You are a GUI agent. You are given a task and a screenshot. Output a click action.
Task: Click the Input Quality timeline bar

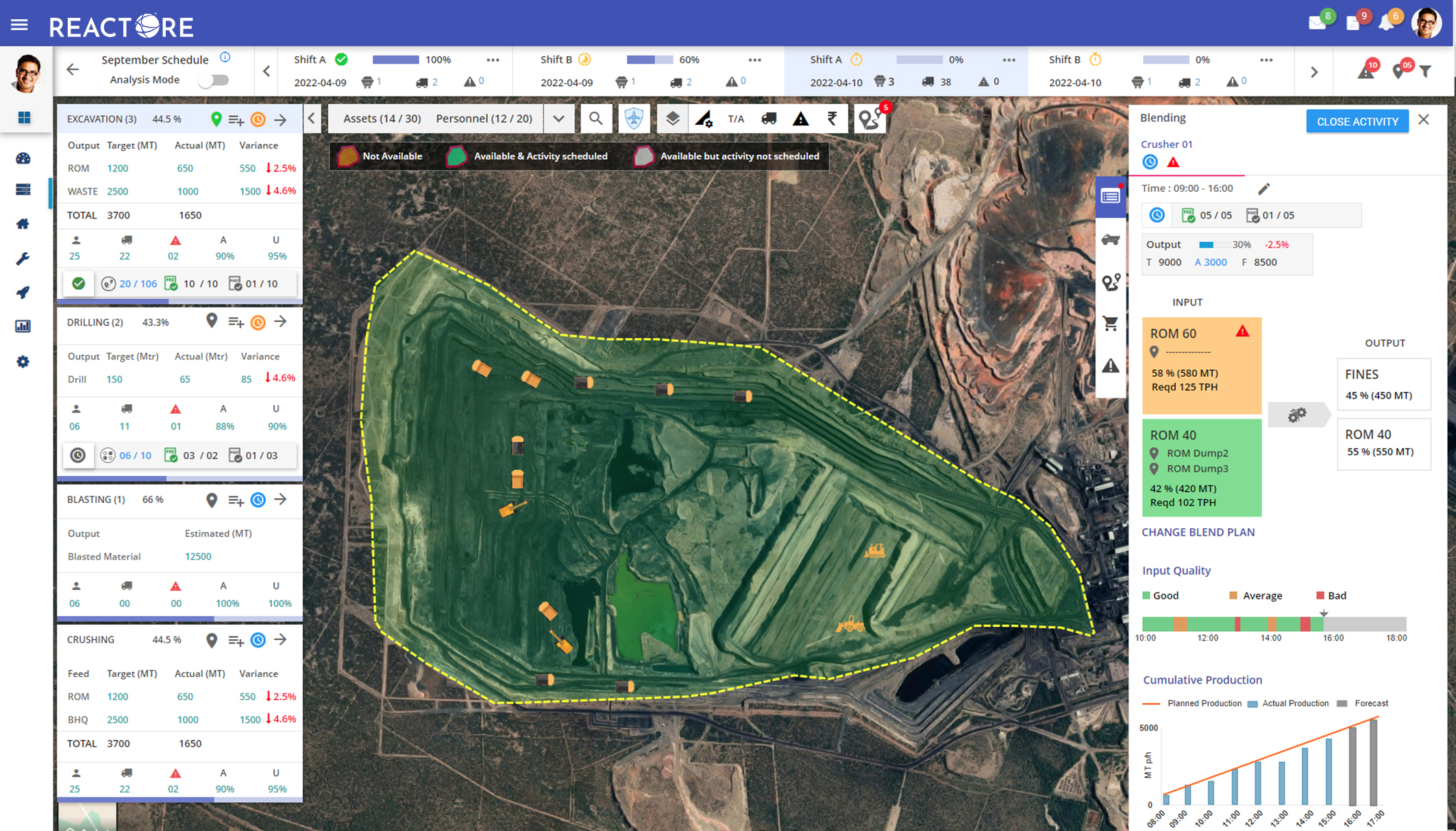coord(1273,623)
